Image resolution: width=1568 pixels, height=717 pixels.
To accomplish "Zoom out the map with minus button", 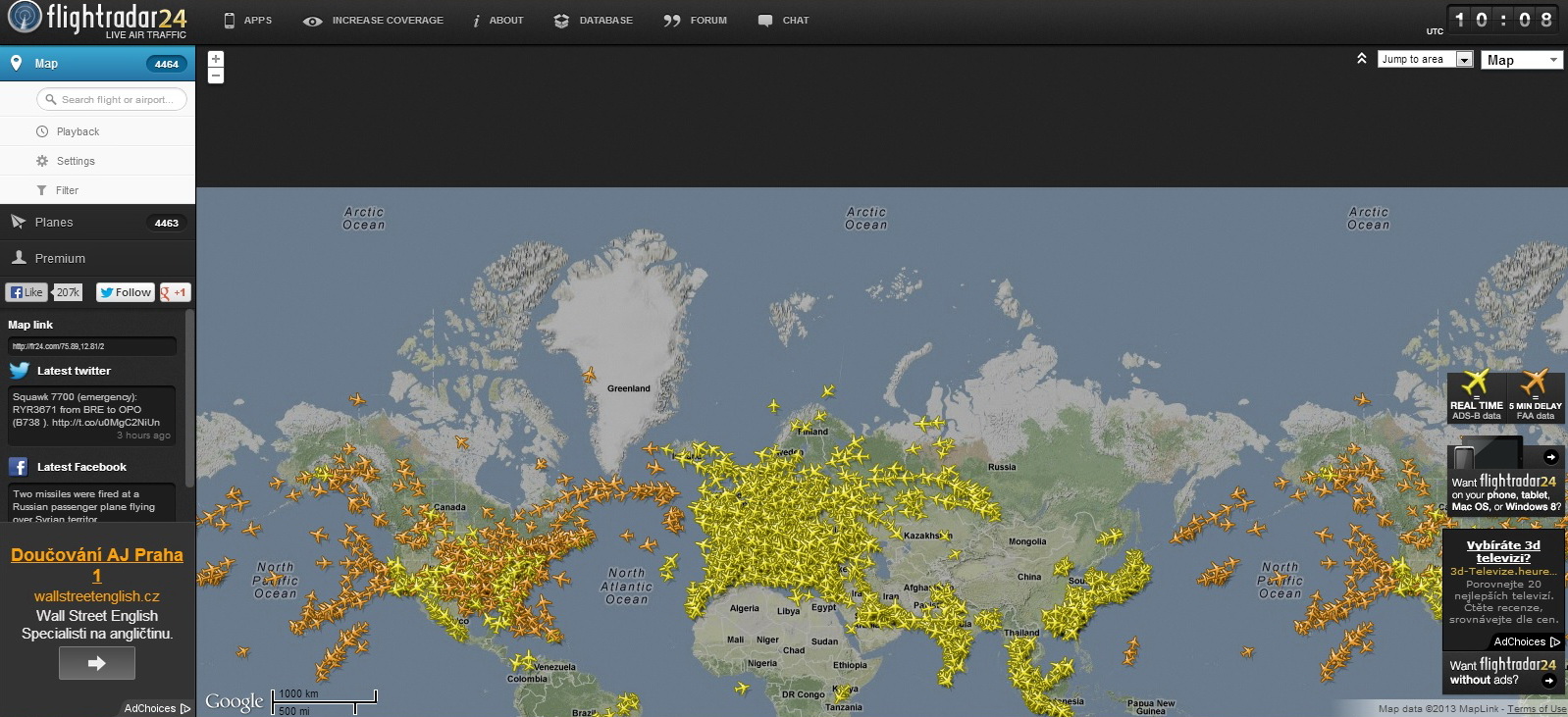I will click(x=216, y=76).
